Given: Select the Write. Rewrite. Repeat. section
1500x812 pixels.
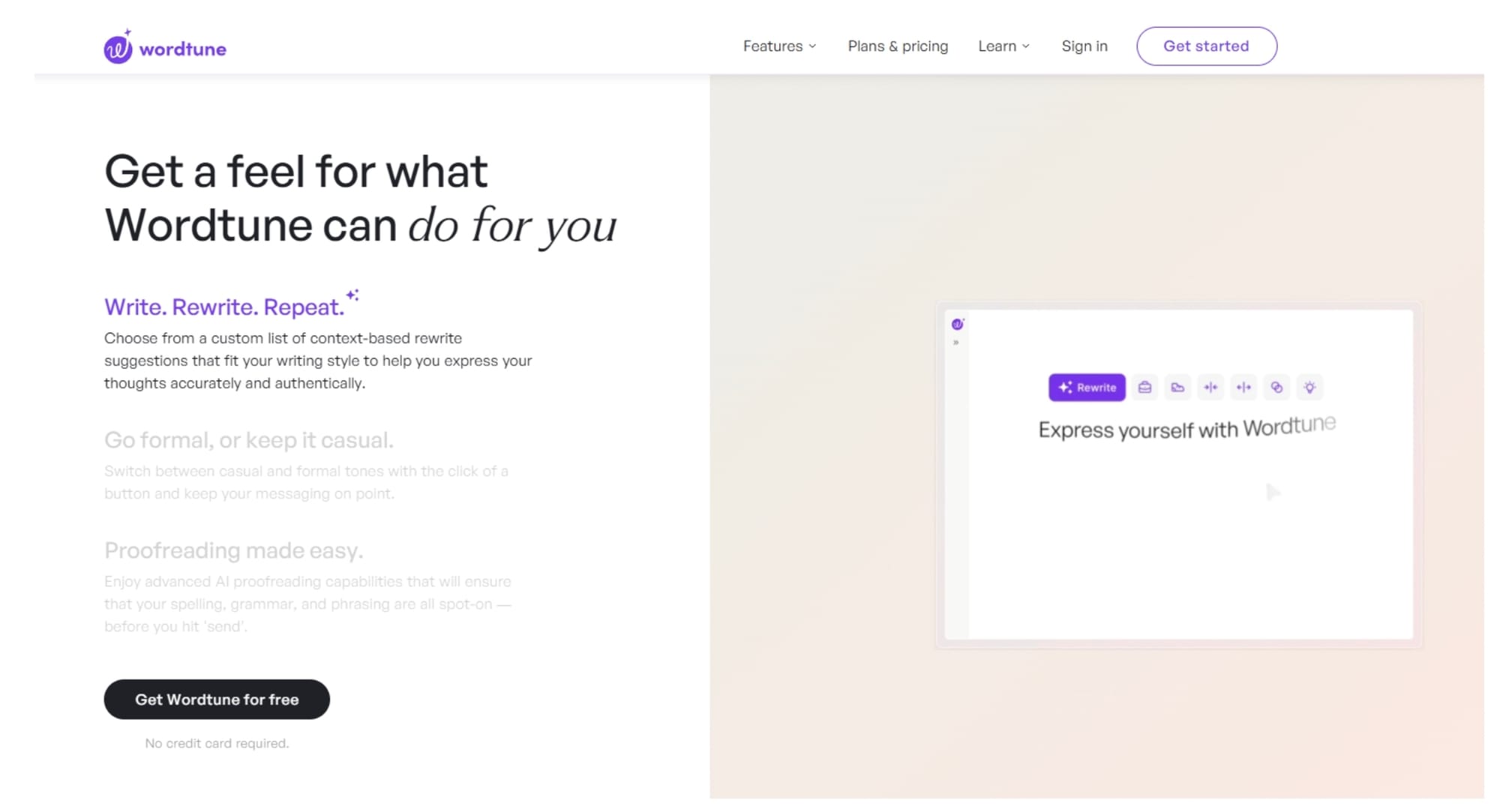Looking at the screenshot, I should pos(224,307).
